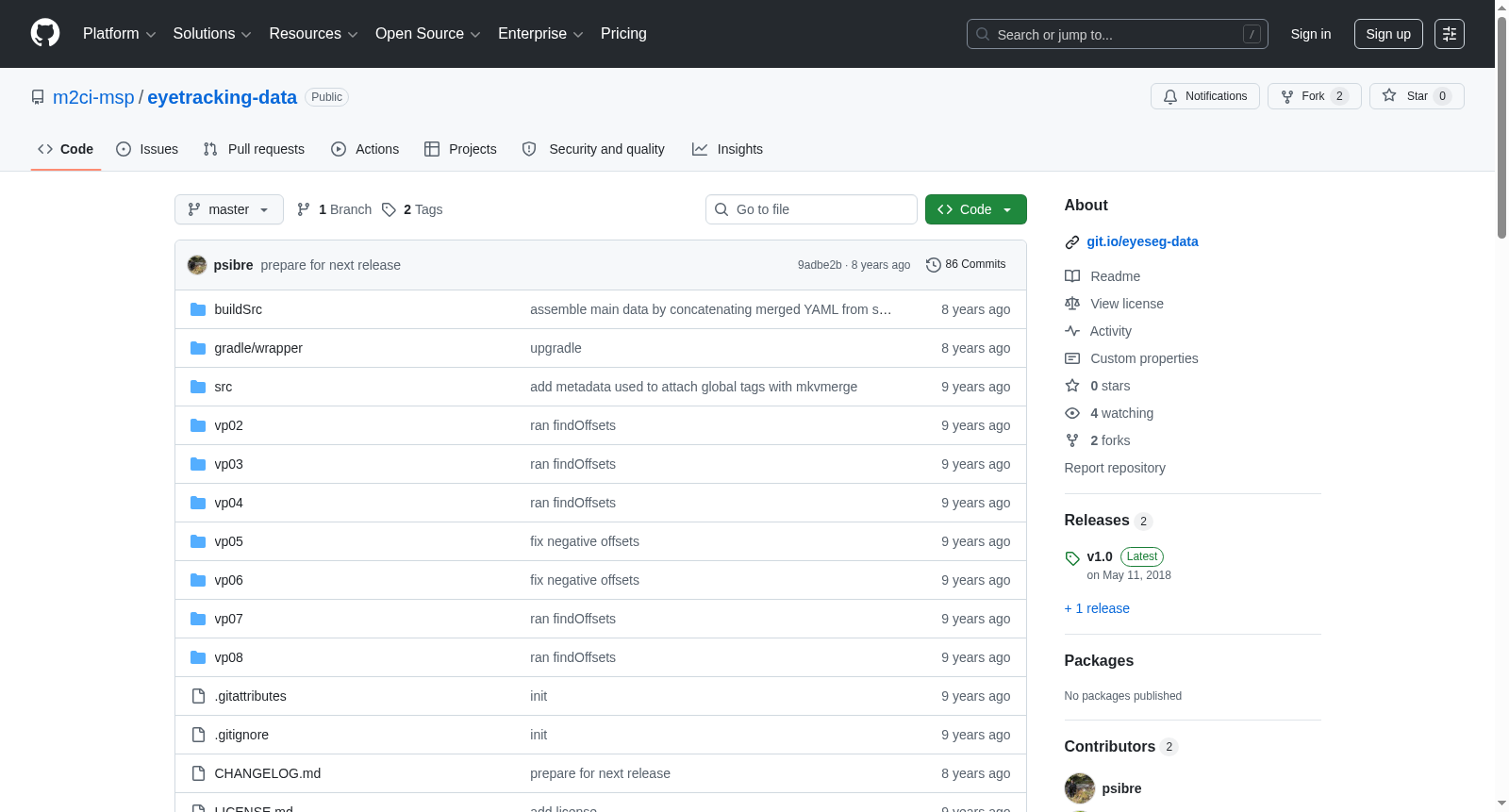1509x812 pixels.
Task: Open the buildSrc folder
Action: pyautogui.click(x=239, y=309)
